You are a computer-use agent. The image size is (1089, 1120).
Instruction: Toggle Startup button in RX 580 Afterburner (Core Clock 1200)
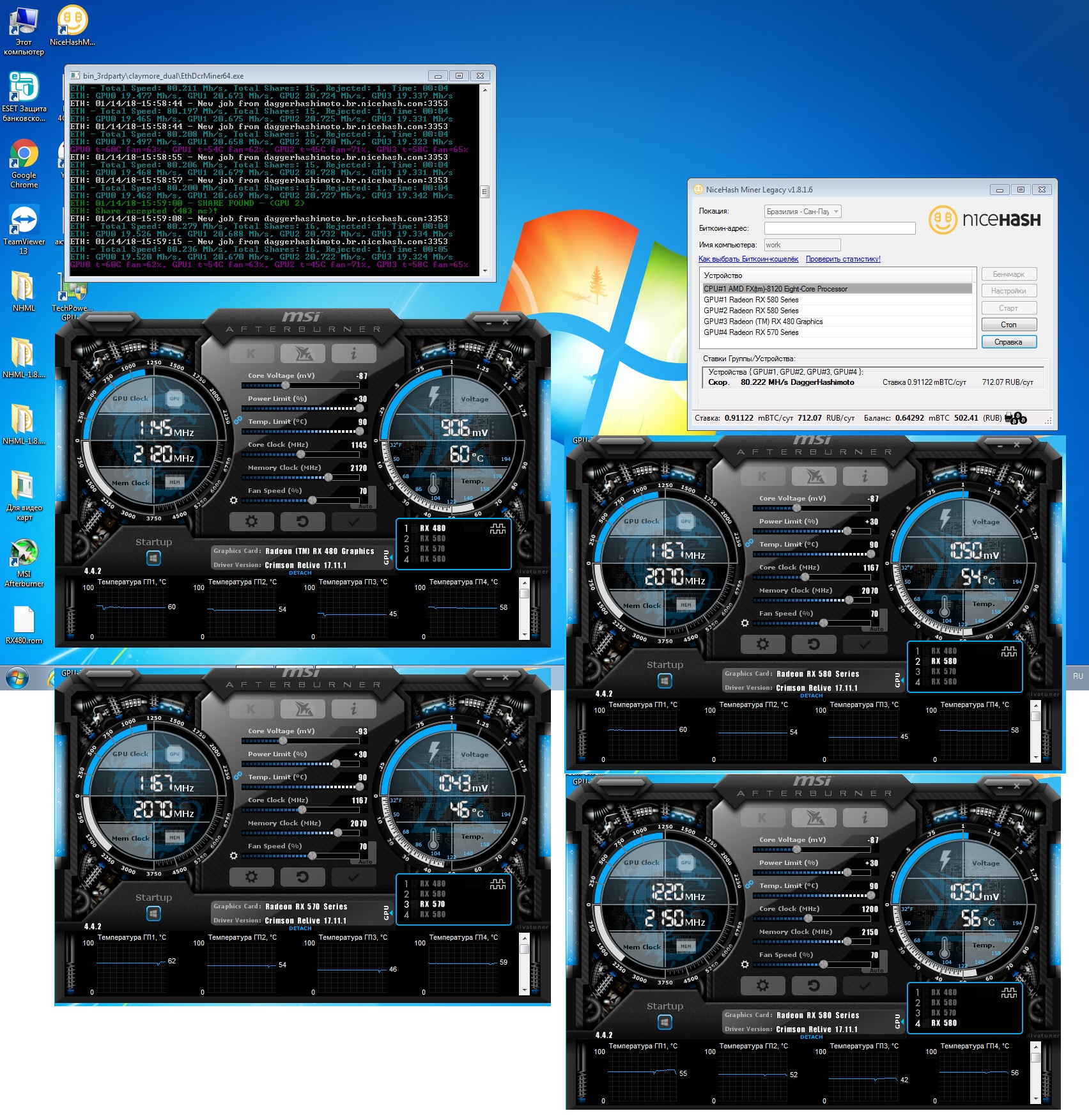(665, 1023)
